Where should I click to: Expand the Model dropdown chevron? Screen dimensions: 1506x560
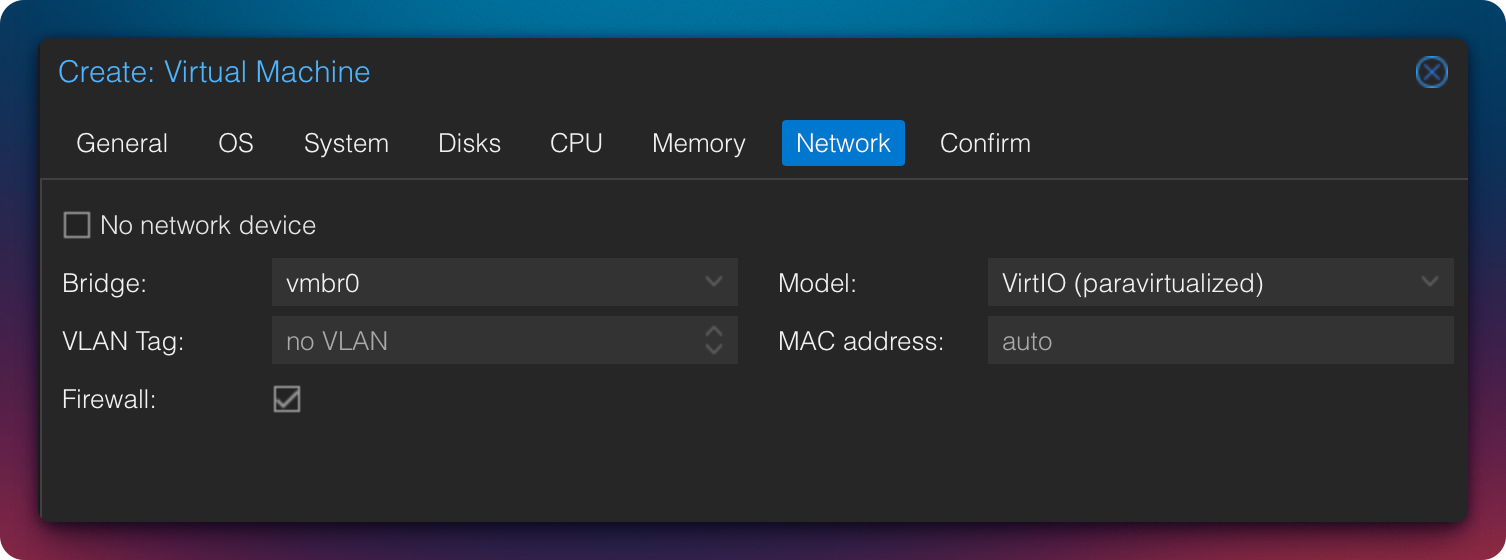coord(1430,282)
